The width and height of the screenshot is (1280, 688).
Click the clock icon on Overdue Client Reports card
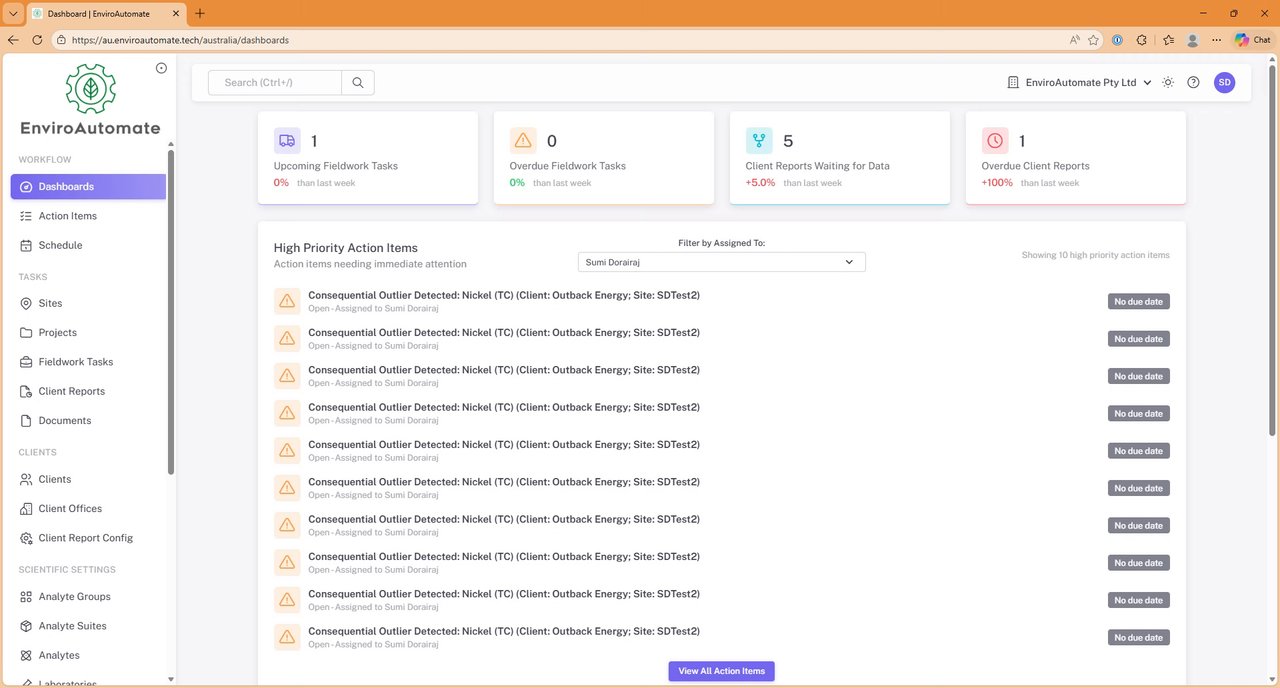[995, 141]
